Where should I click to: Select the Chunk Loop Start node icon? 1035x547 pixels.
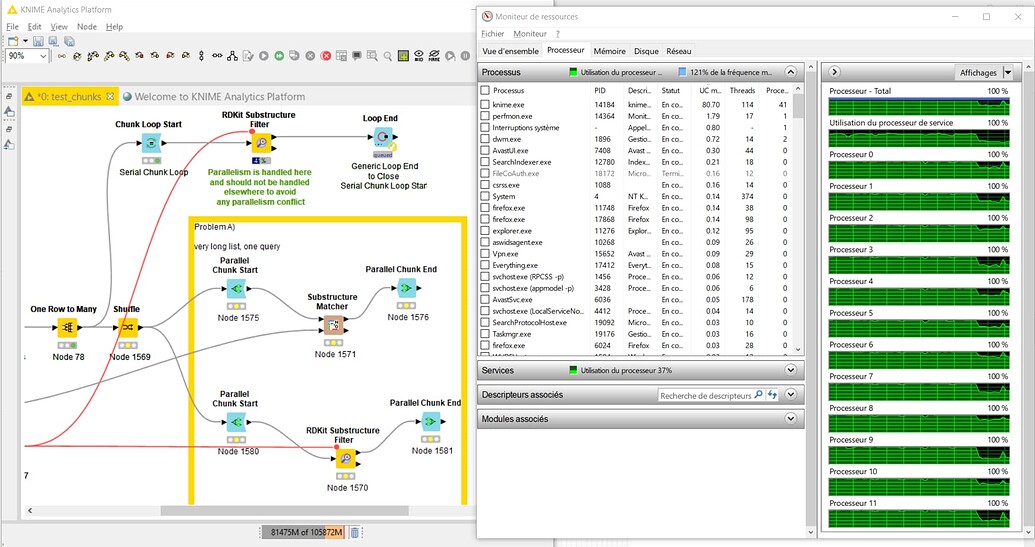(x=151, y=143)
